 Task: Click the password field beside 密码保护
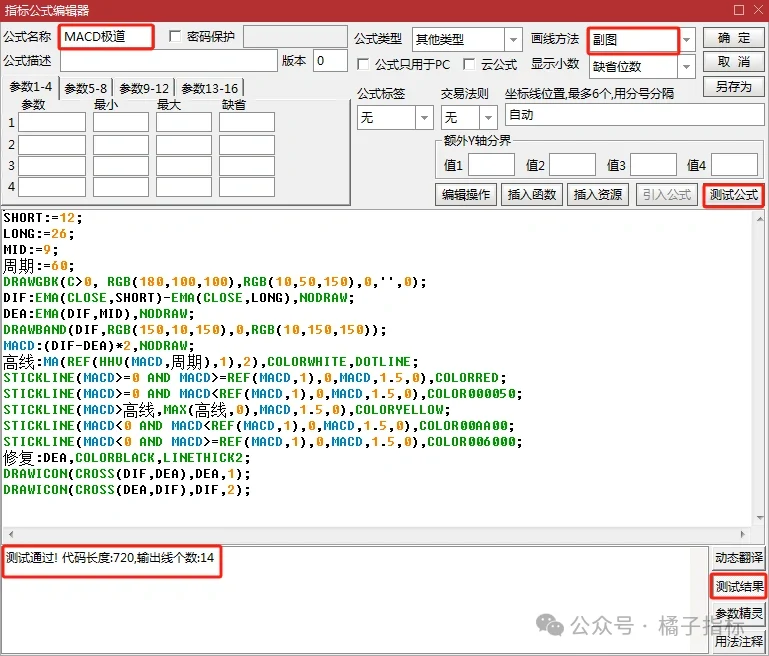295,37
